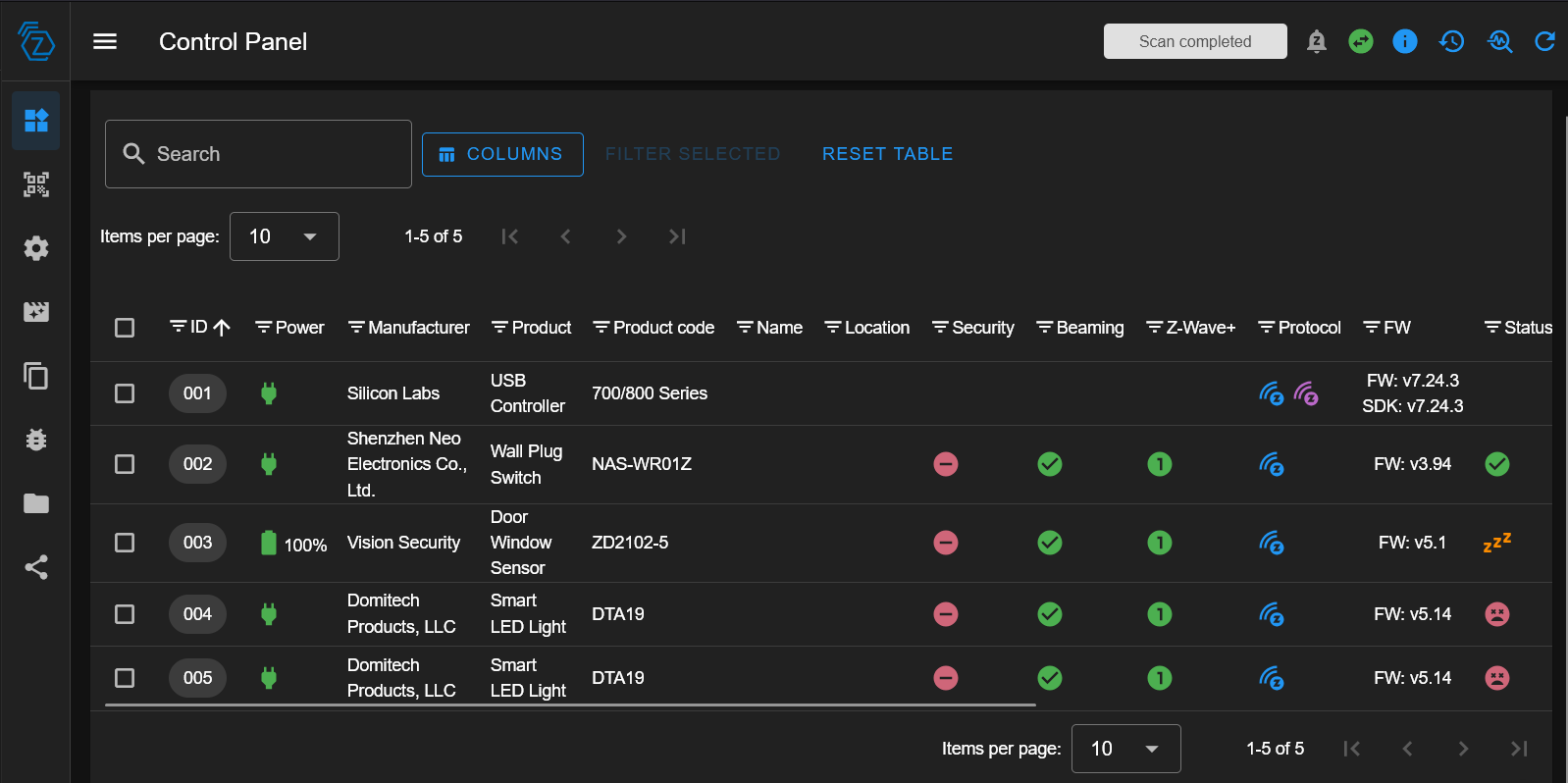1568x783 pixels.
Task: Click the dead status icon of node 004
Action: pyautogui.click(x=1497, y=614)
